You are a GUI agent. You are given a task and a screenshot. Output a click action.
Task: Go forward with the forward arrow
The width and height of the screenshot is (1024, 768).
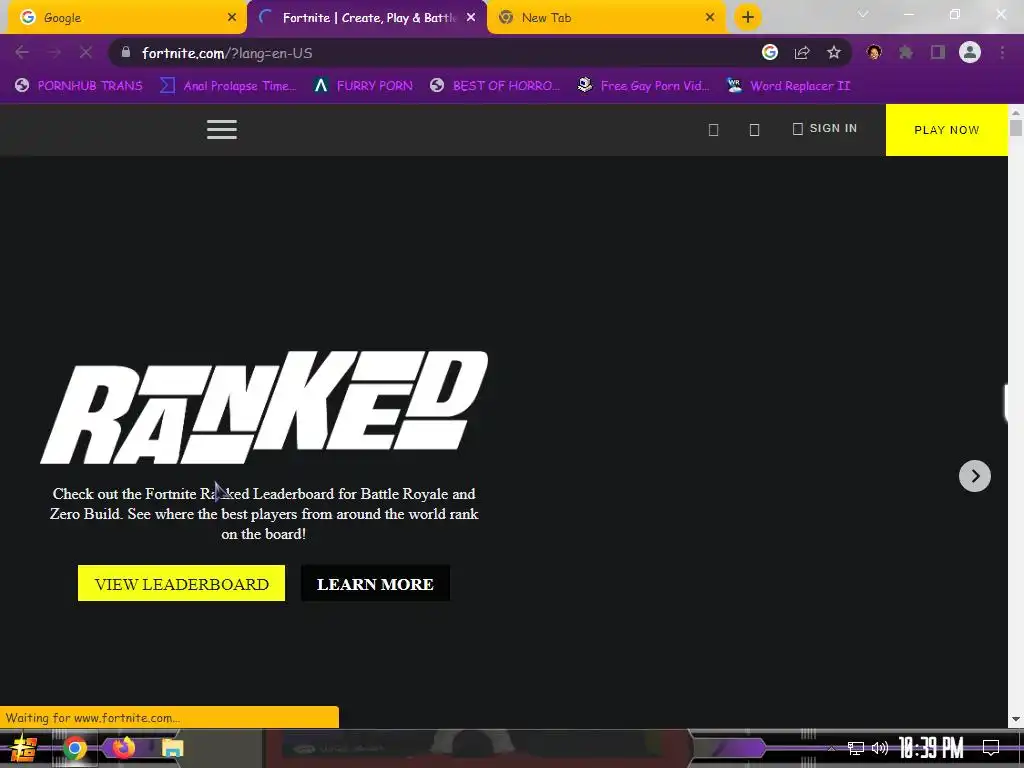[54, 53]
